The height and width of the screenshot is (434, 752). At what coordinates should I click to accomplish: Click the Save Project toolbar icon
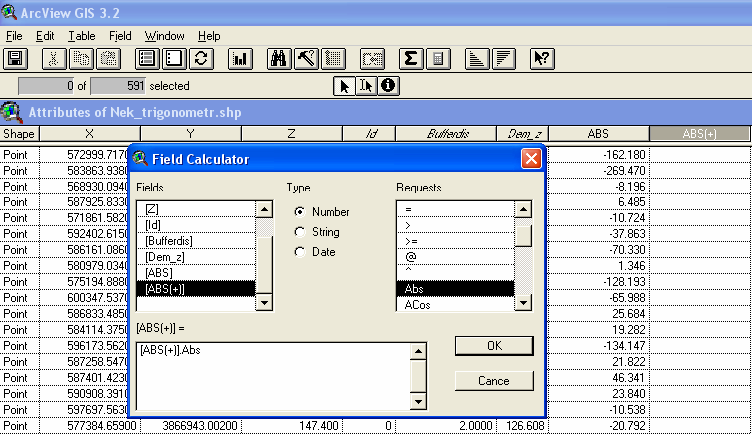16,59
